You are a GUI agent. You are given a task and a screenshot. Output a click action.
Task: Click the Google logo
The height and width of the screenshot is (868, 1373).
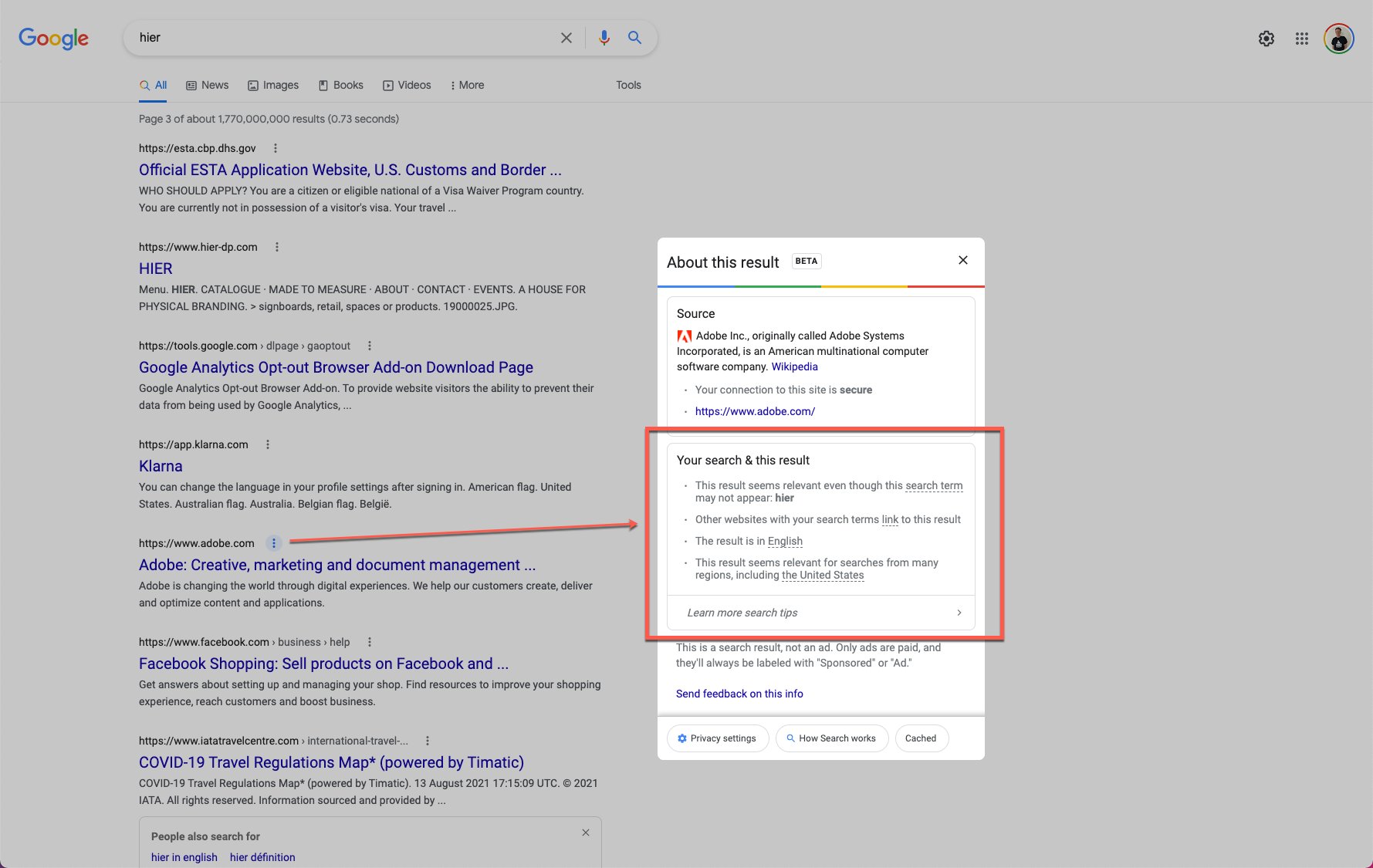pos(53,38)
